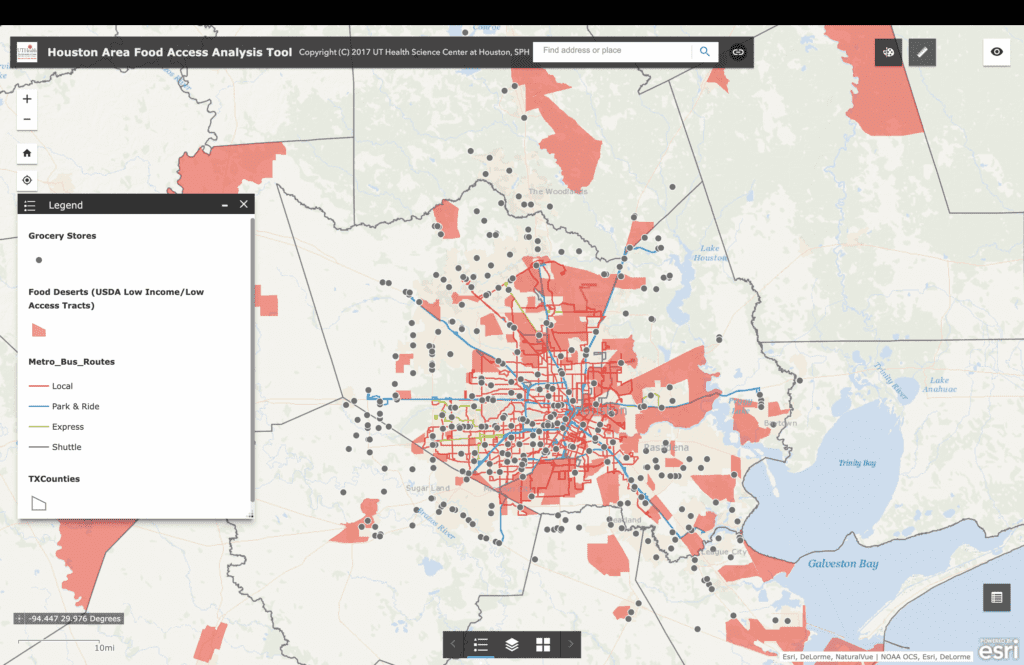This screenshot has height=665, width=1024.
Task: Expand the TXCounties legend entry
Action: click(40, 502)
